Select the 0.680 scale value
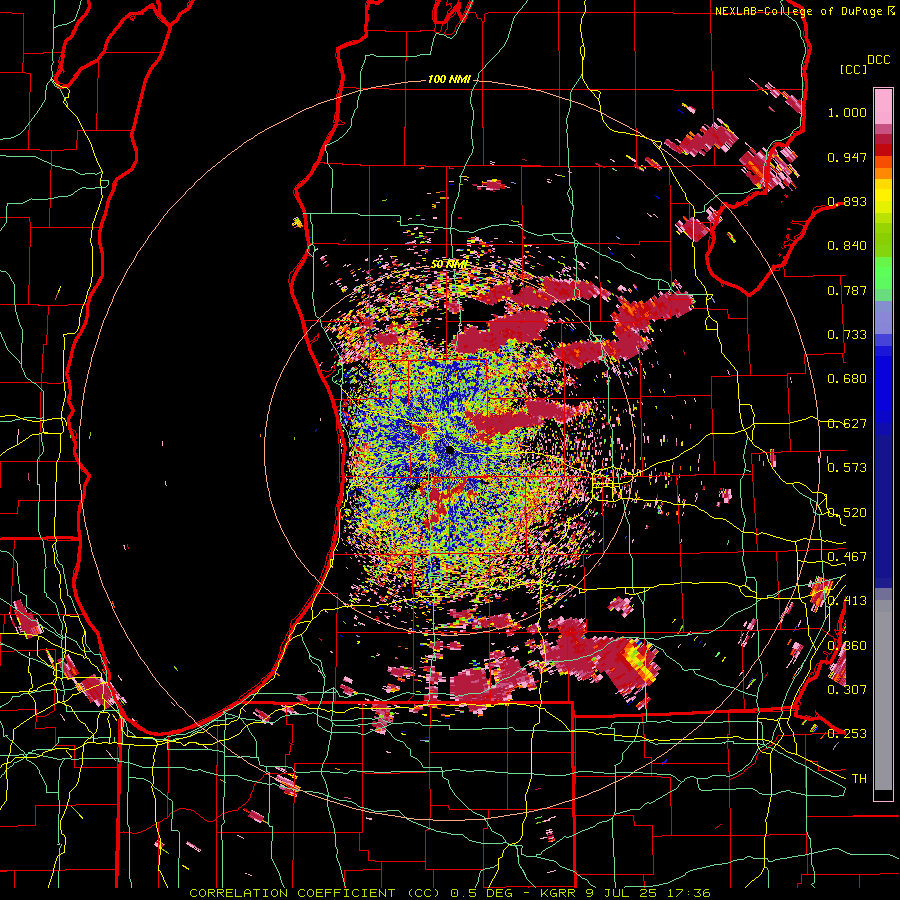The width and height of the screenshot is (900, 900). pos(847,379)
